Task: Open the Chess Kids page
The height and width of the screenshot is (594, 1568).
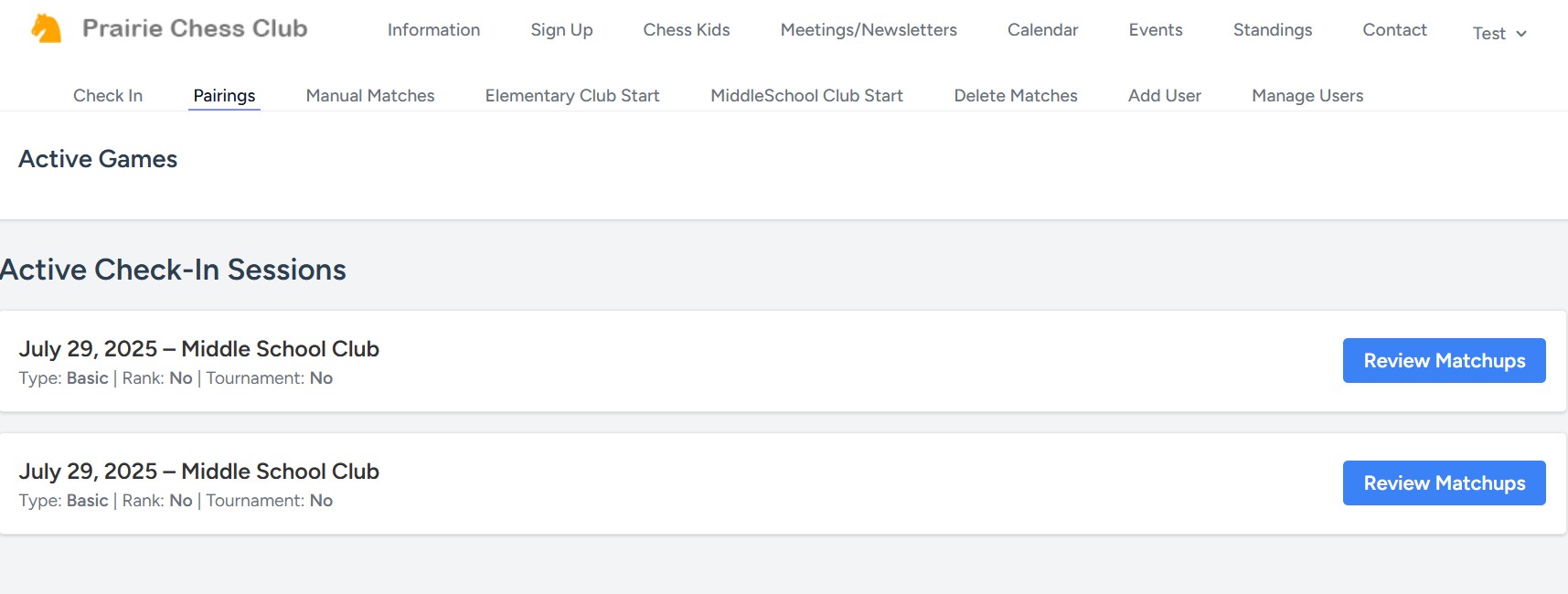Action: 686,30
